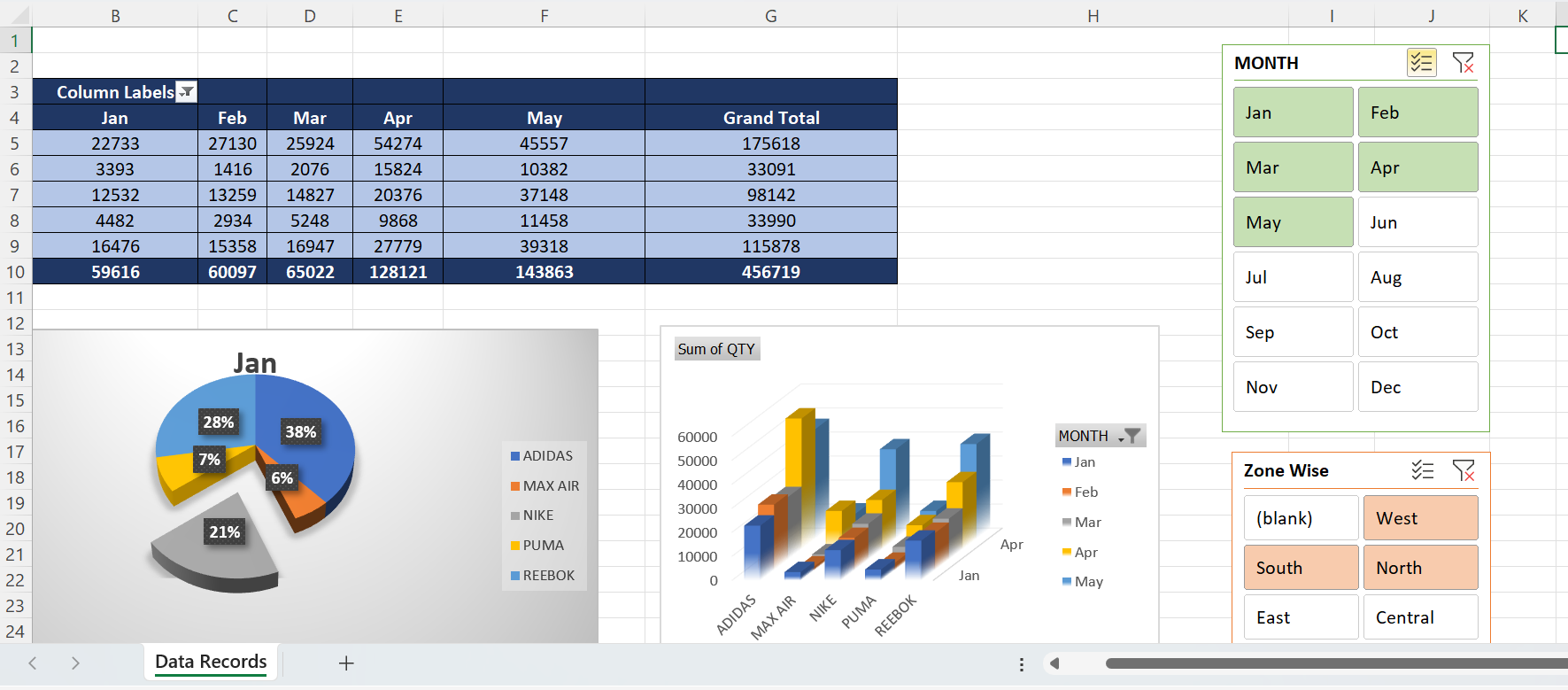Click the NIKE legend entry in pie chart
1568x690 pixels.
click(x=532, y=516)
